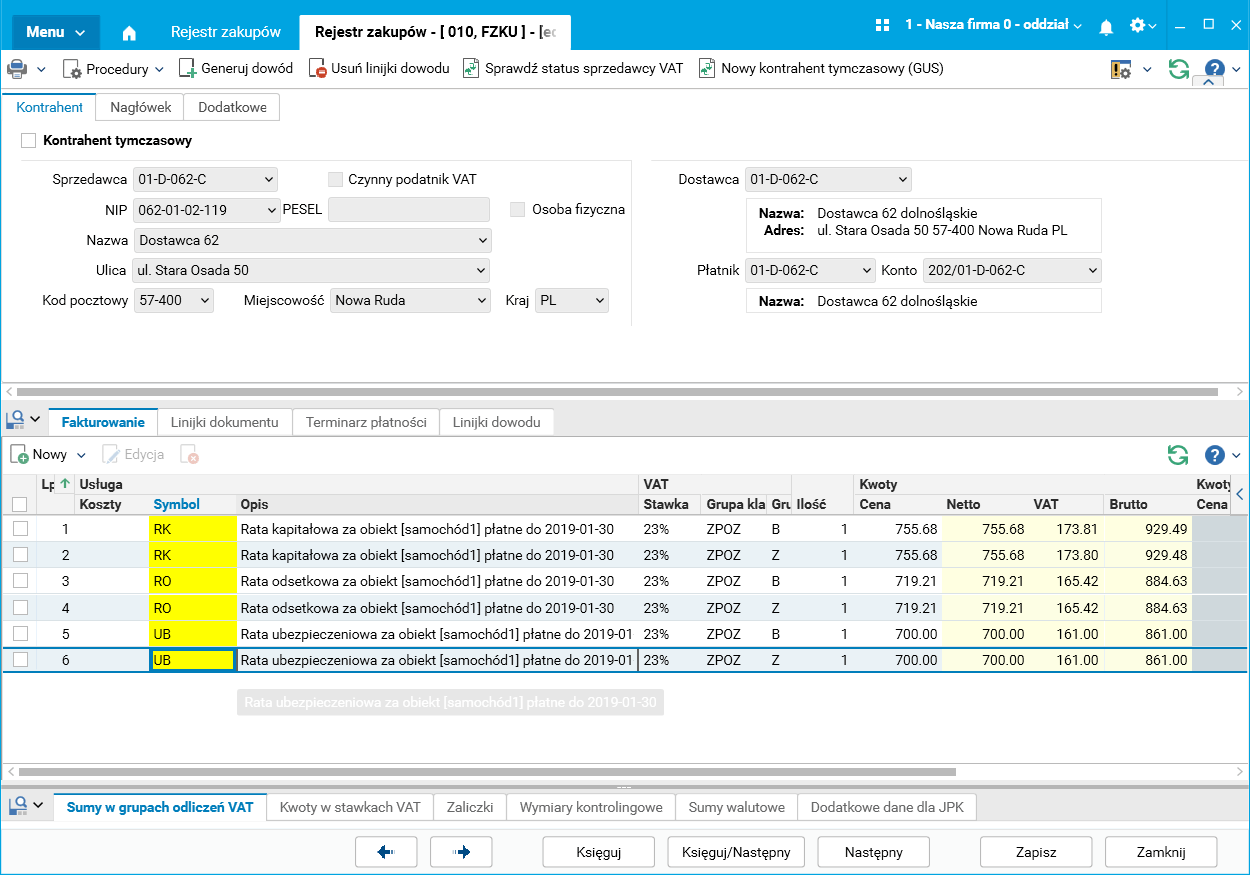1250x875 pixels.
Task: Check seller VAT status (Sprawdź status sprzedawcy VAT)
Action: tap(573, 69)
